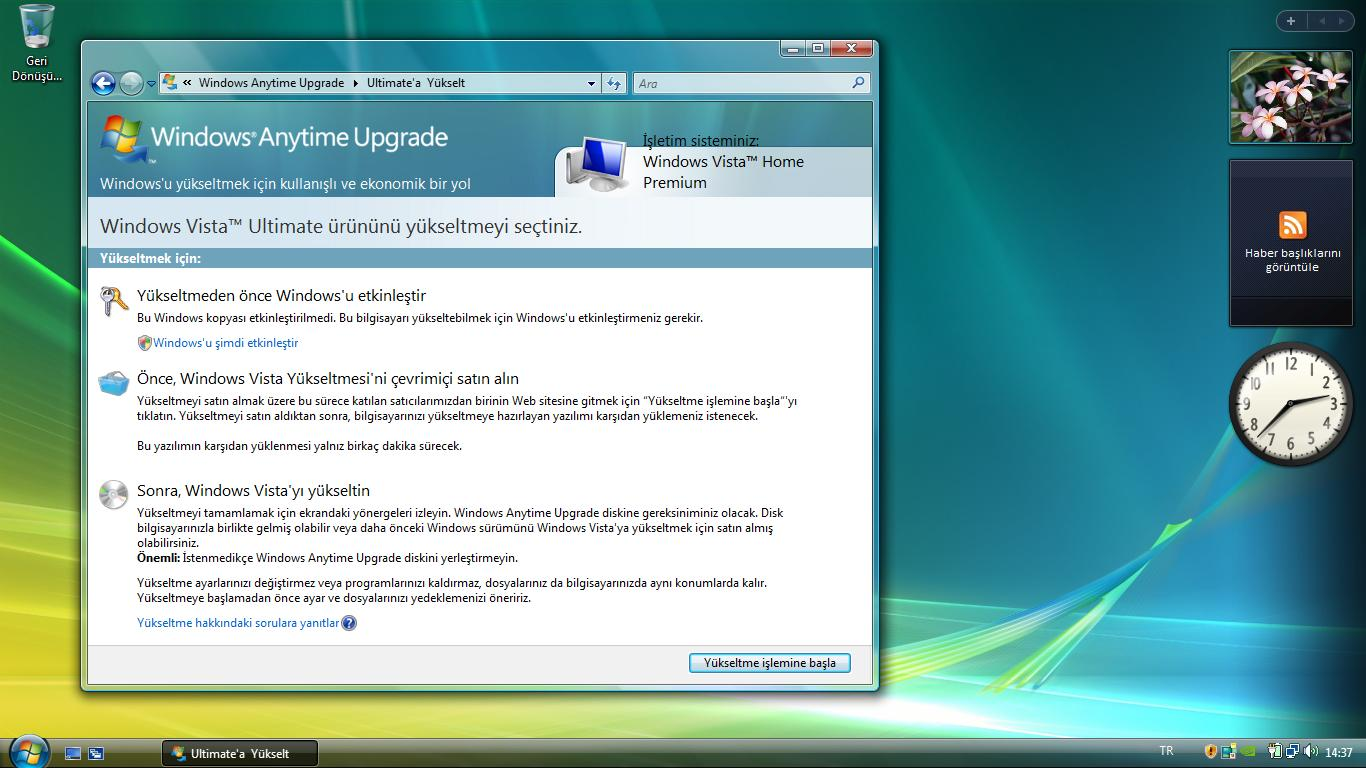The height and width of the screenshot is (768, 1366).
Task: Expand the arrow after Windows Anytime Upgrade breadcrumb
Action: tap(355, 83)
